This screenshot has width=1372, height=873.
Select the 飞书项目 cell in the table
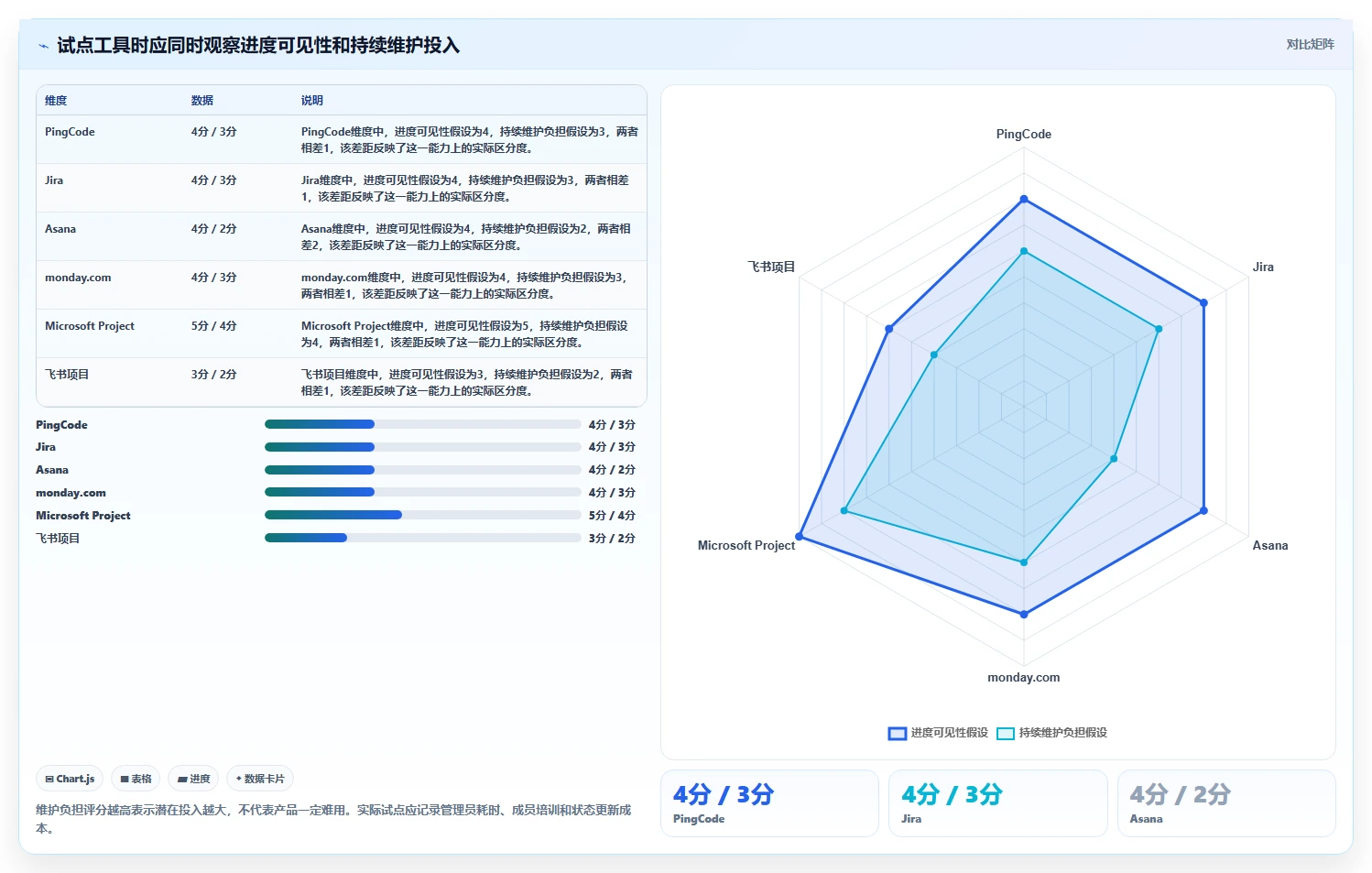(110, 382)
